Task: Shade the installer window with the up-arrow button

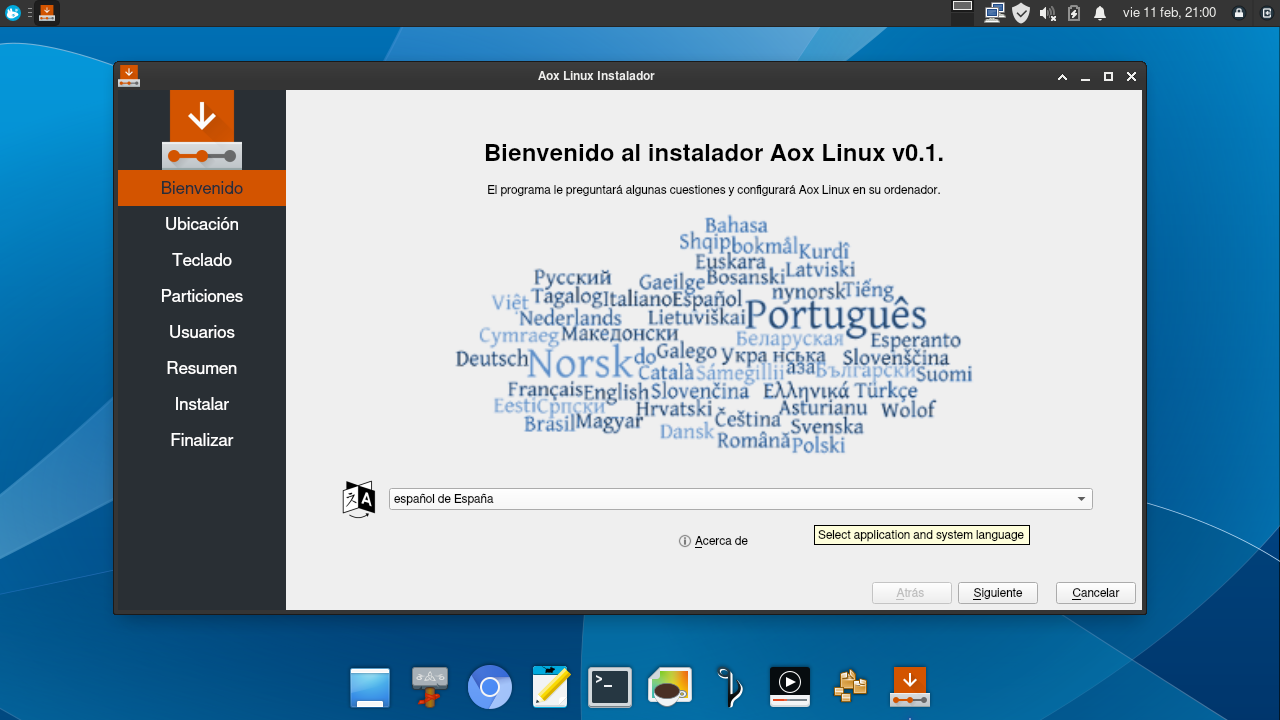Action: point(1063,77)
